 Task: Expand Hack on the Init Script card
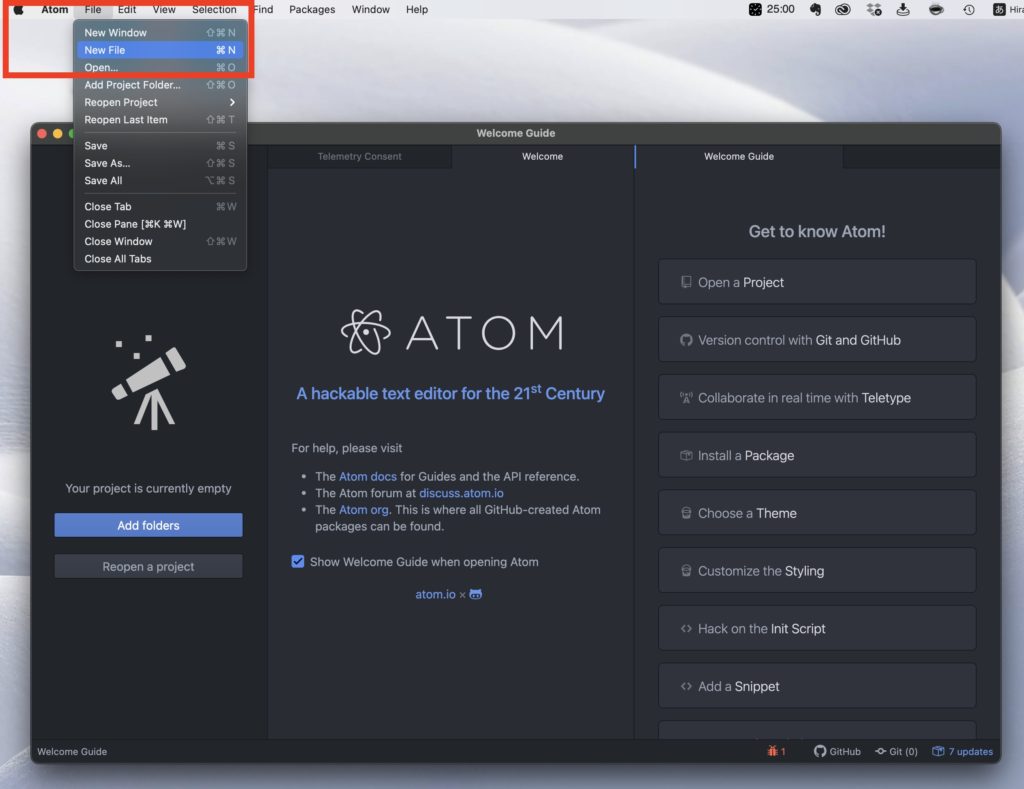point(817,628)
